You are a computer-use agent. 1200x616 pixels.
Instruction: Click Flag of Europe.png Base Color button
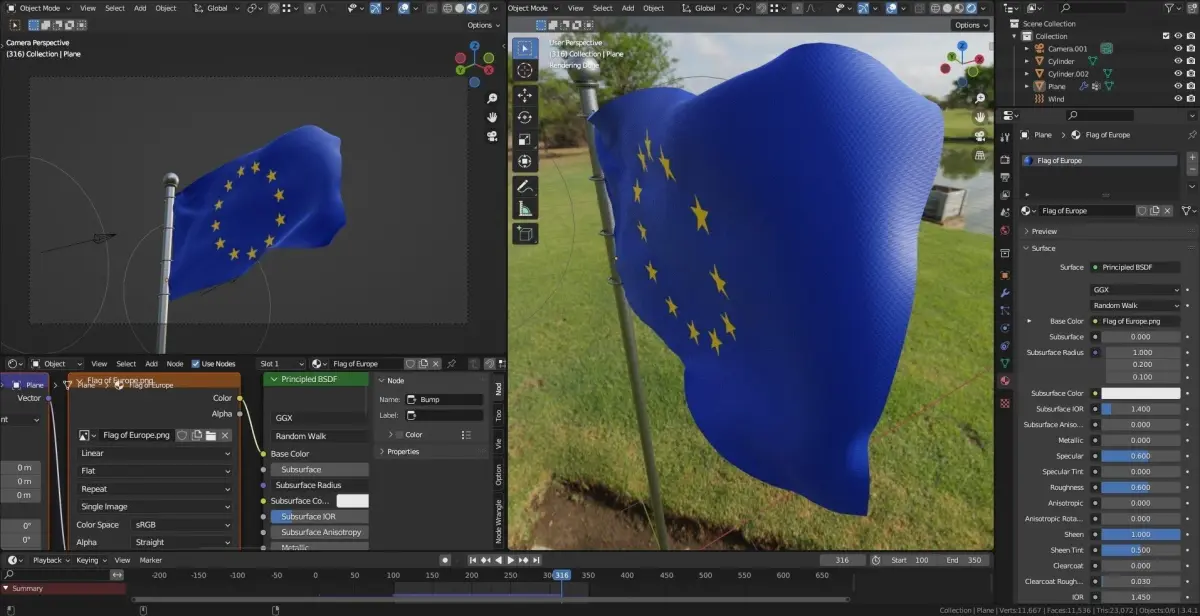[x=1136, y=321]
